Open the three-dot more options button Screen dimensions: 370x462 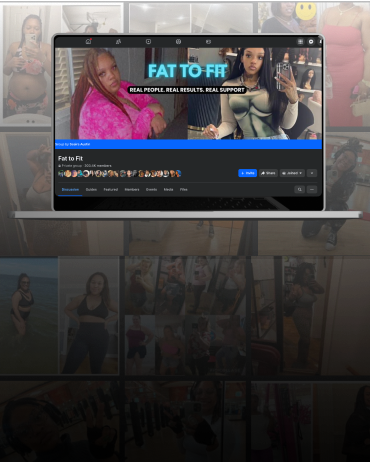coord(312,189)
